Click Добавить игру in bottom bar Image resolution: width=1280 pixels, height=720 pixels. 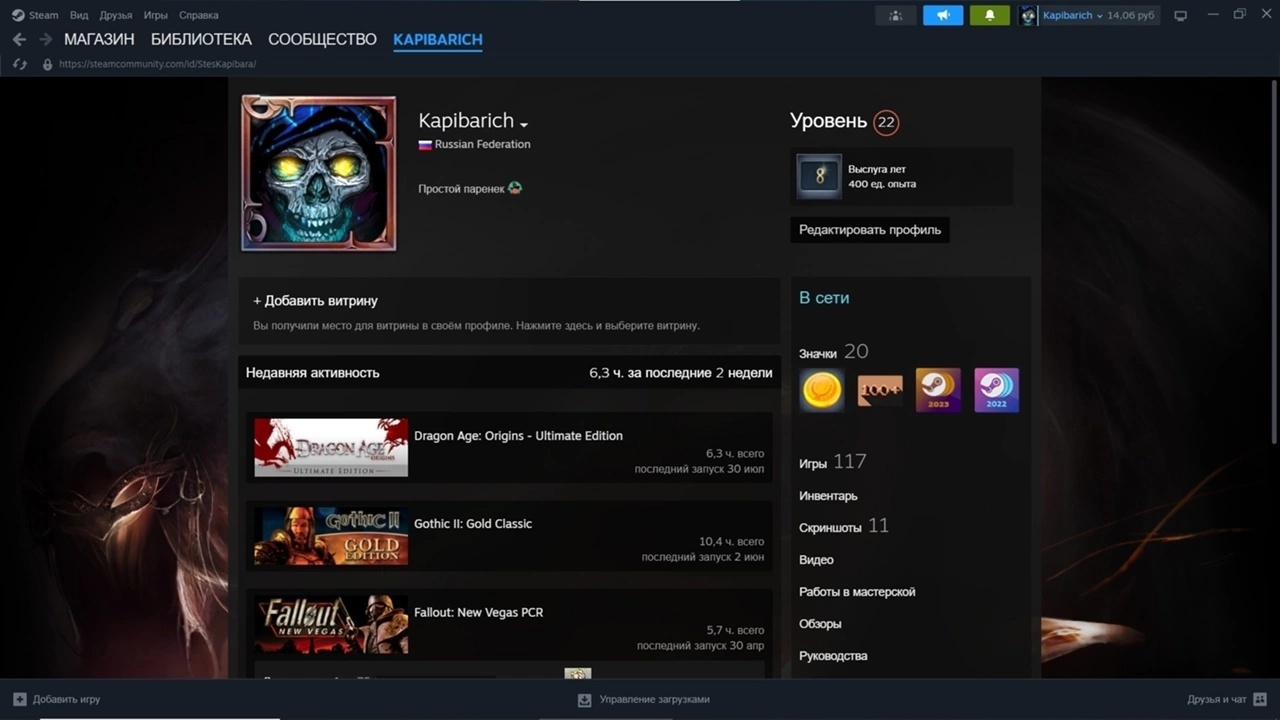tap(66, 699)
